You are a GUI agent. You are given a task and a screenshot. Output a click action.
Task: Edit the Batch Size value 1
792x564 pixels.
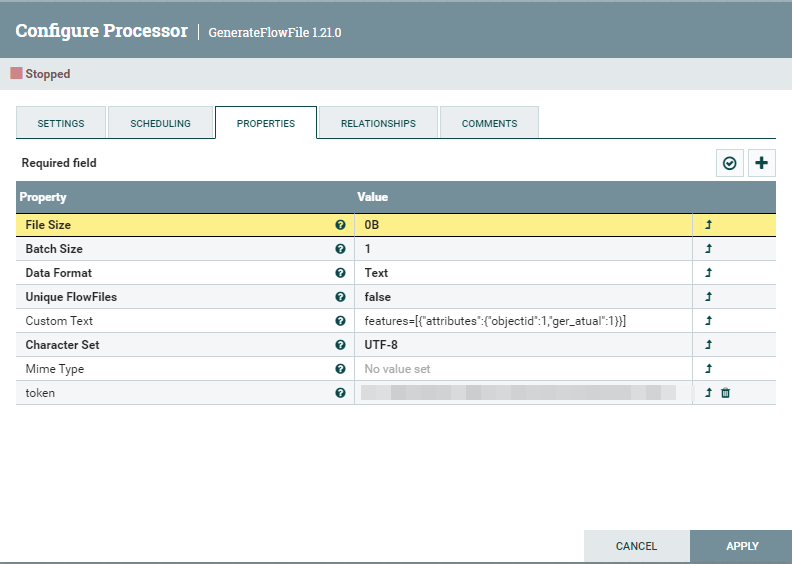[x=523, y=249]
